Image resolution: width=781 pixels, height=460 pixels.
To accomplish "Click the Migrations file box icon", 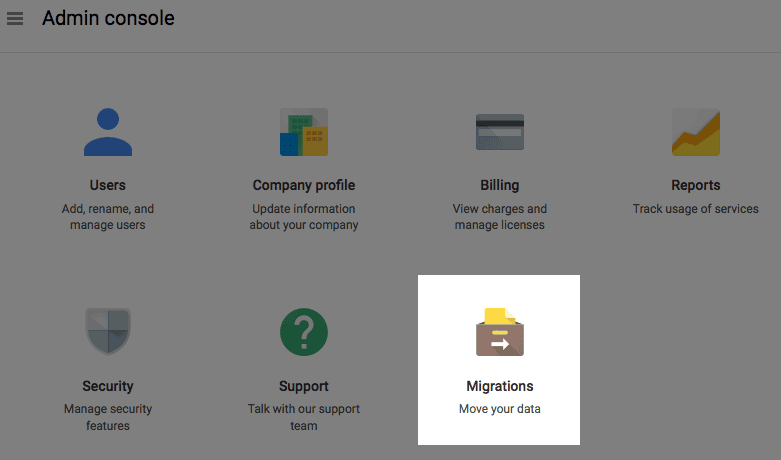I will pos(500,332).
